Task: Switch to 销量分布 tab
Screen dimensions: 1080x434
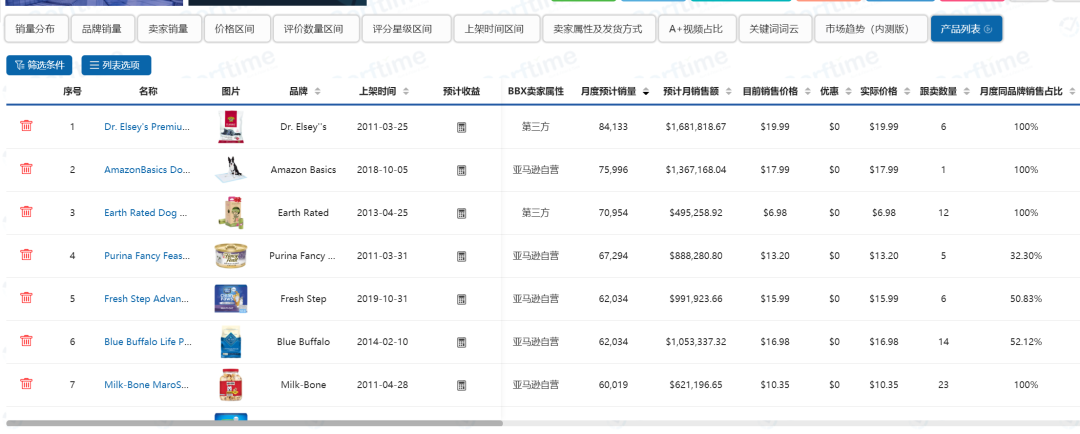Action: [x=36, y=29]
